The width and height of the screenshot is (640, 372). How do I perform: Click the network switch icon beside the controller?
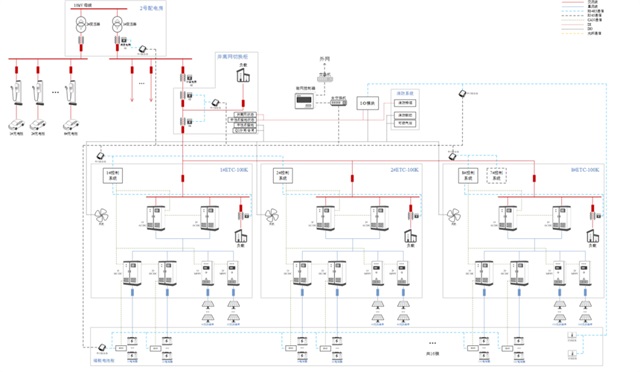click(339, 102)
